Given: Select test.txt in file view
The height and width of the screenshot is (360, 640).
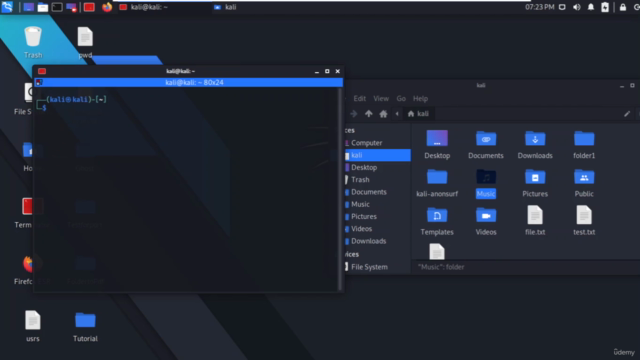Looking at the screenshot, I should [584, 221].
